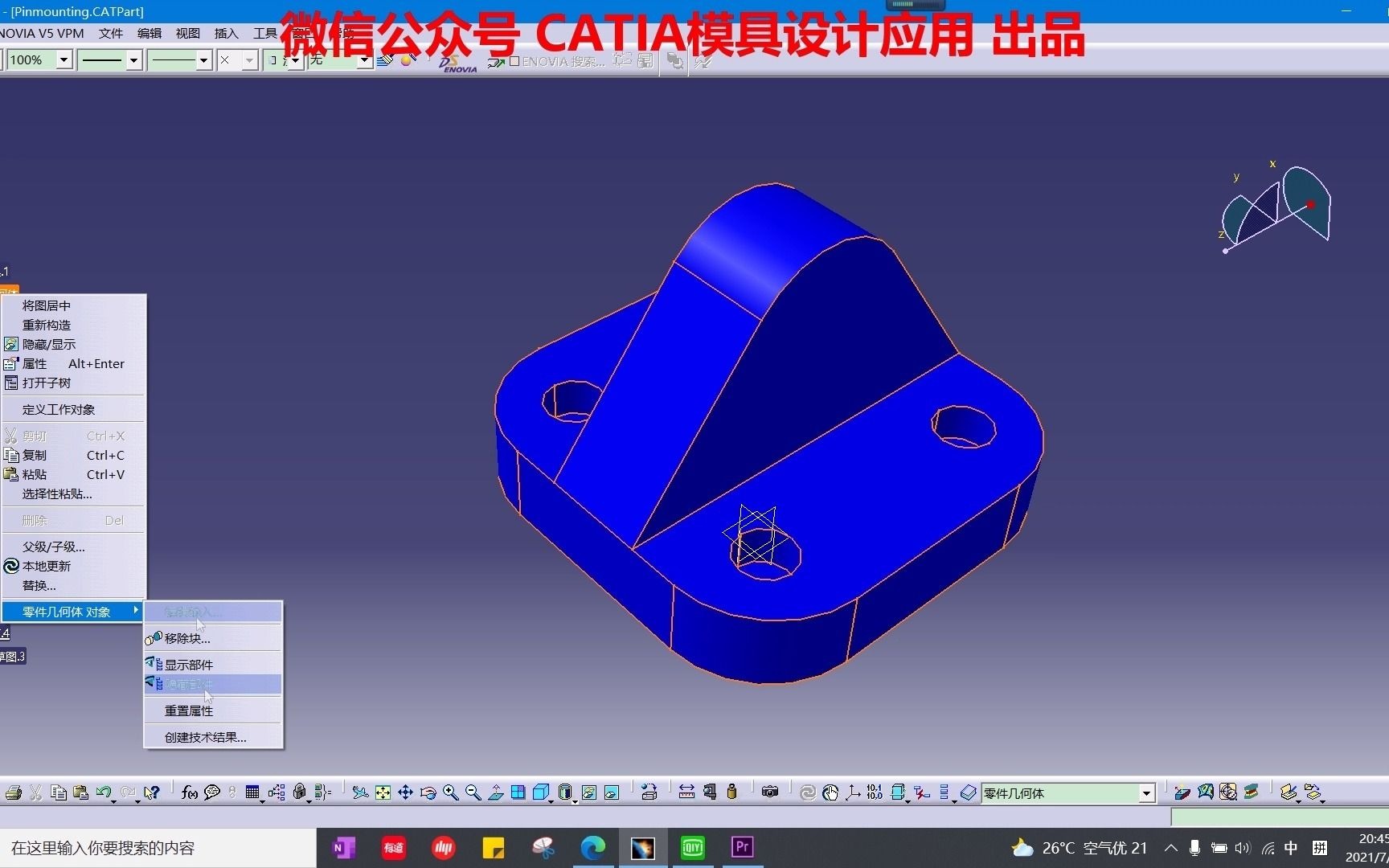Open the ENOVIA V5 VPM menu
This screenshot has width=1389, height=868.
click(42, 33)
